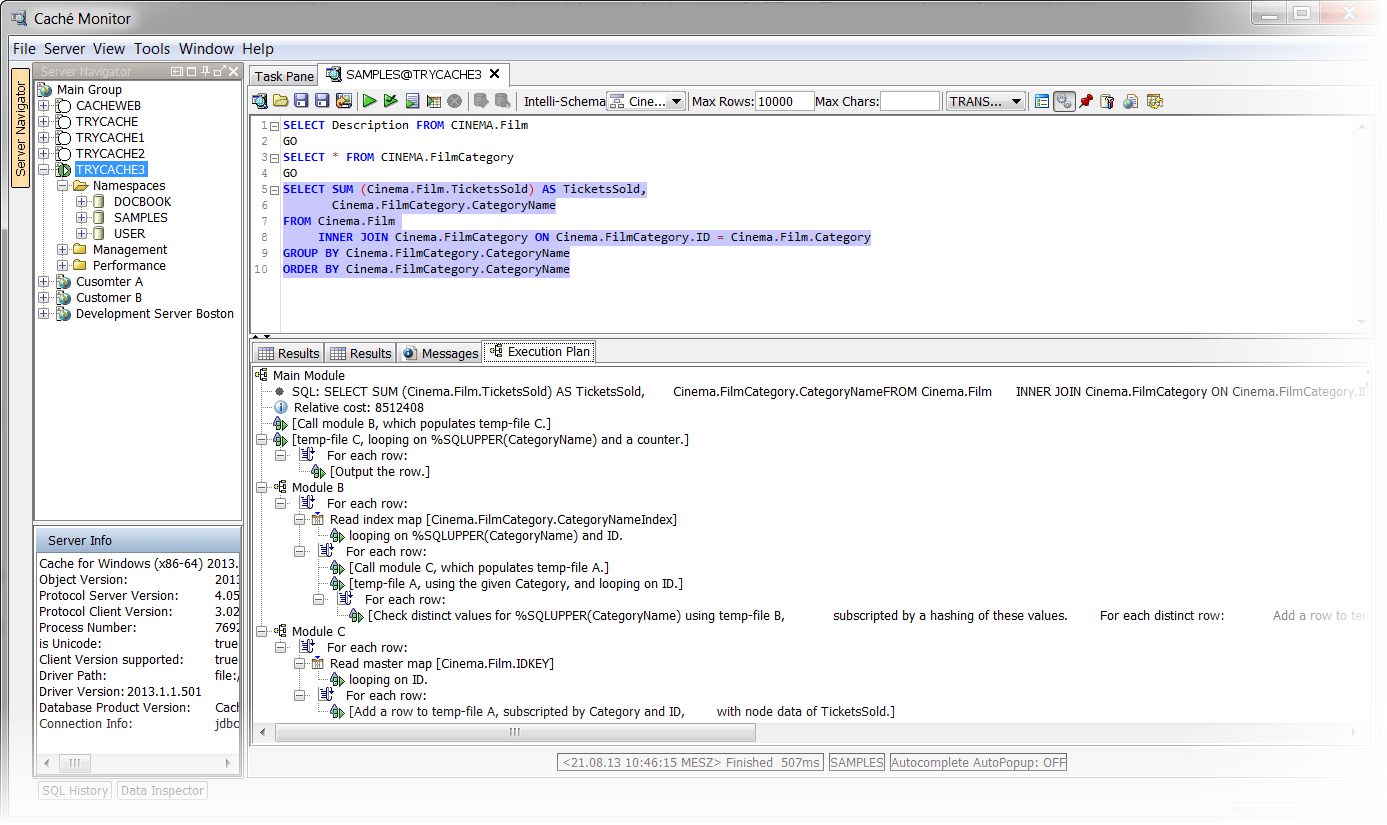Viewport: 1387px width, 825px height.
Task: Open the Tools menu
Action: click(152, 48)
